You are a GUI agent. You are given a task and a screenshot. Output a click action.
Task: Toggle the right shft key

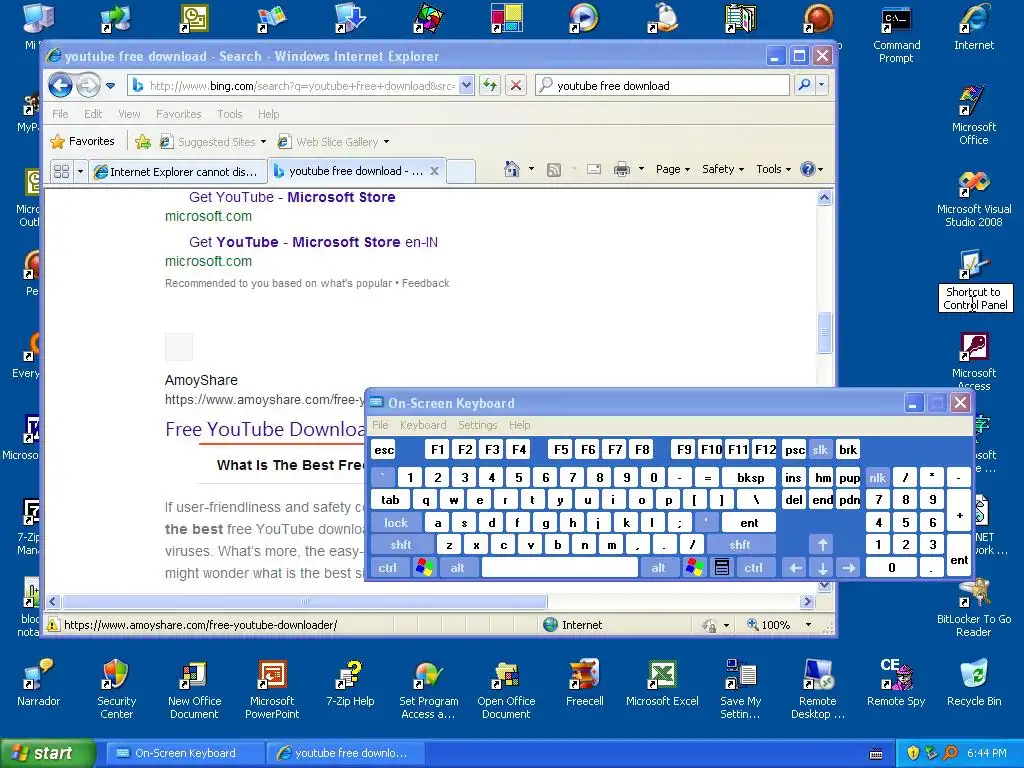[740, 545]
